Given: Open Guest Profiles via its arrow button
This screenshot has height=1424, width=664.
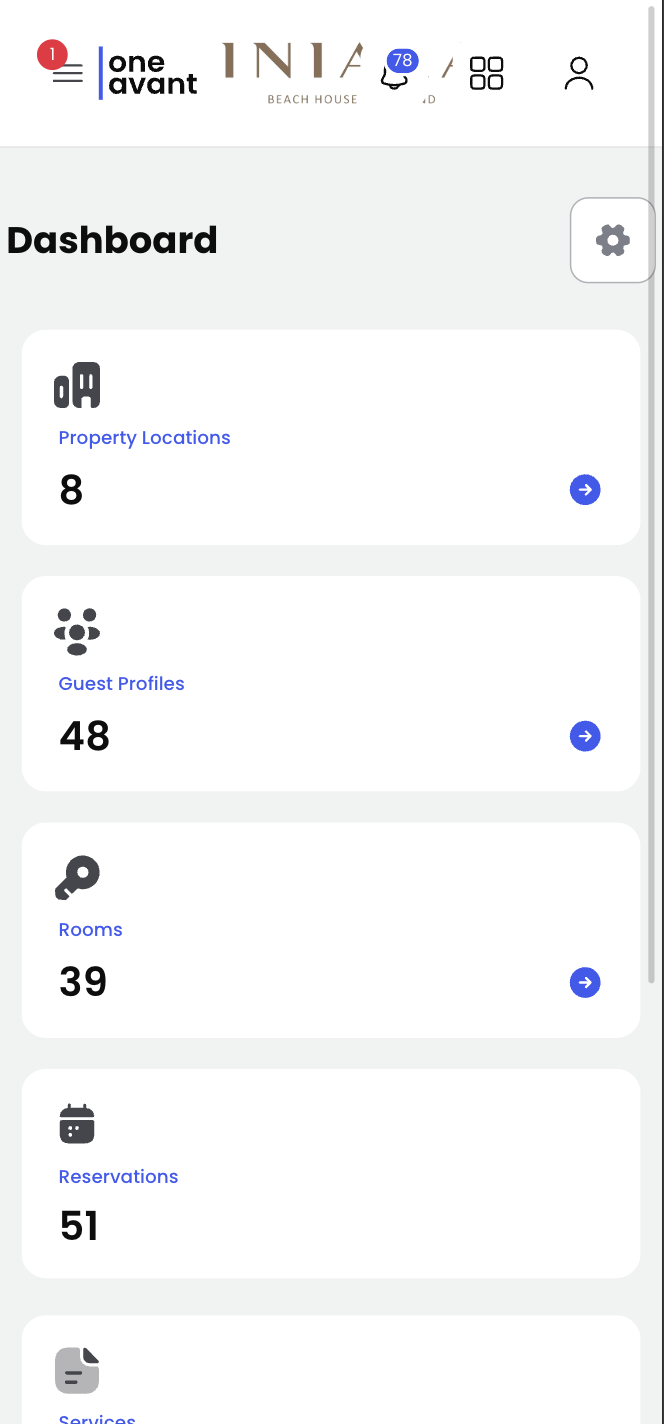Looking at the screenshot, I should 585,735.
